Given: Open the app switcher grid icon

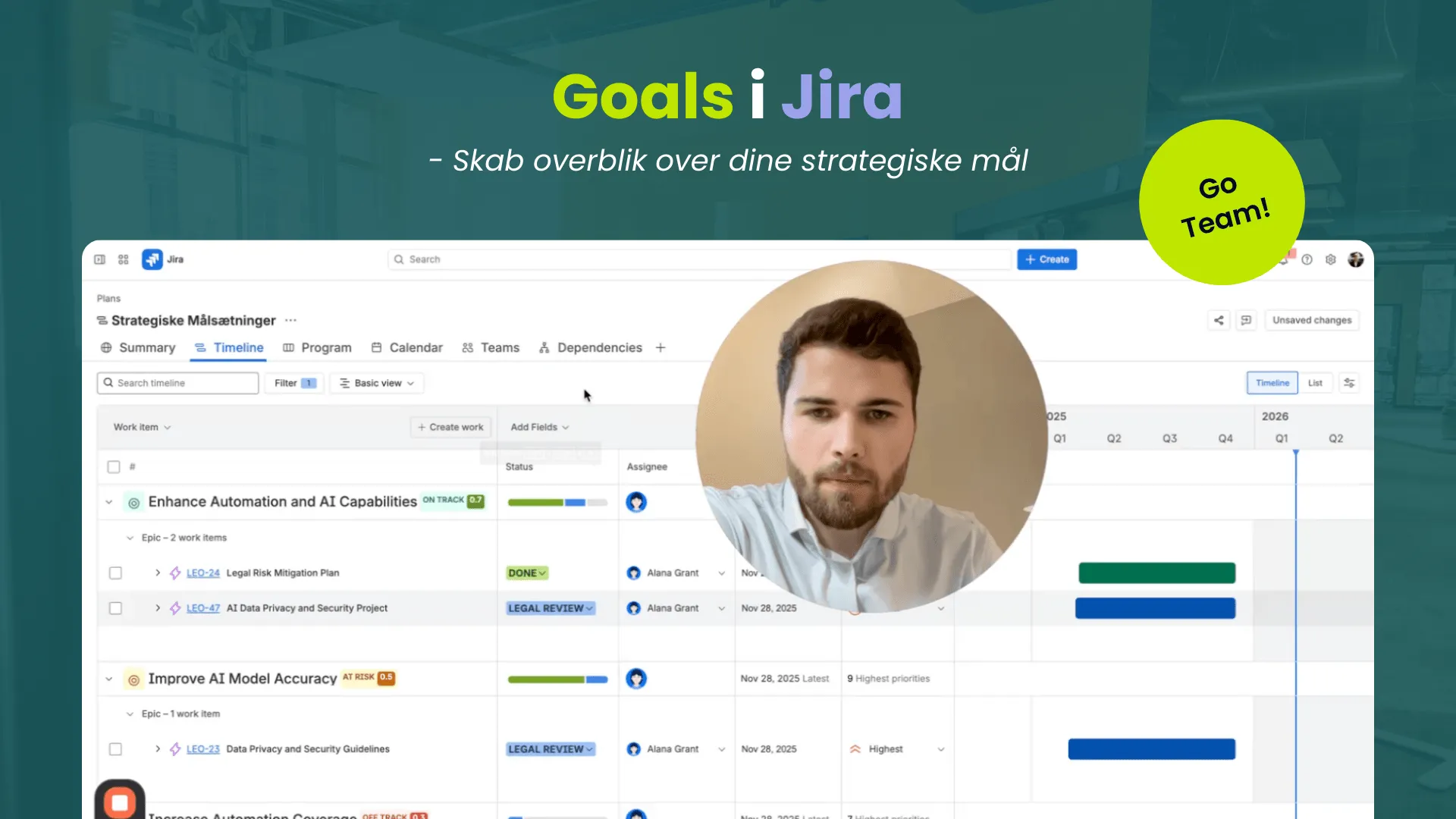Looking at the screenshot, I should click(x=124, y=259).
